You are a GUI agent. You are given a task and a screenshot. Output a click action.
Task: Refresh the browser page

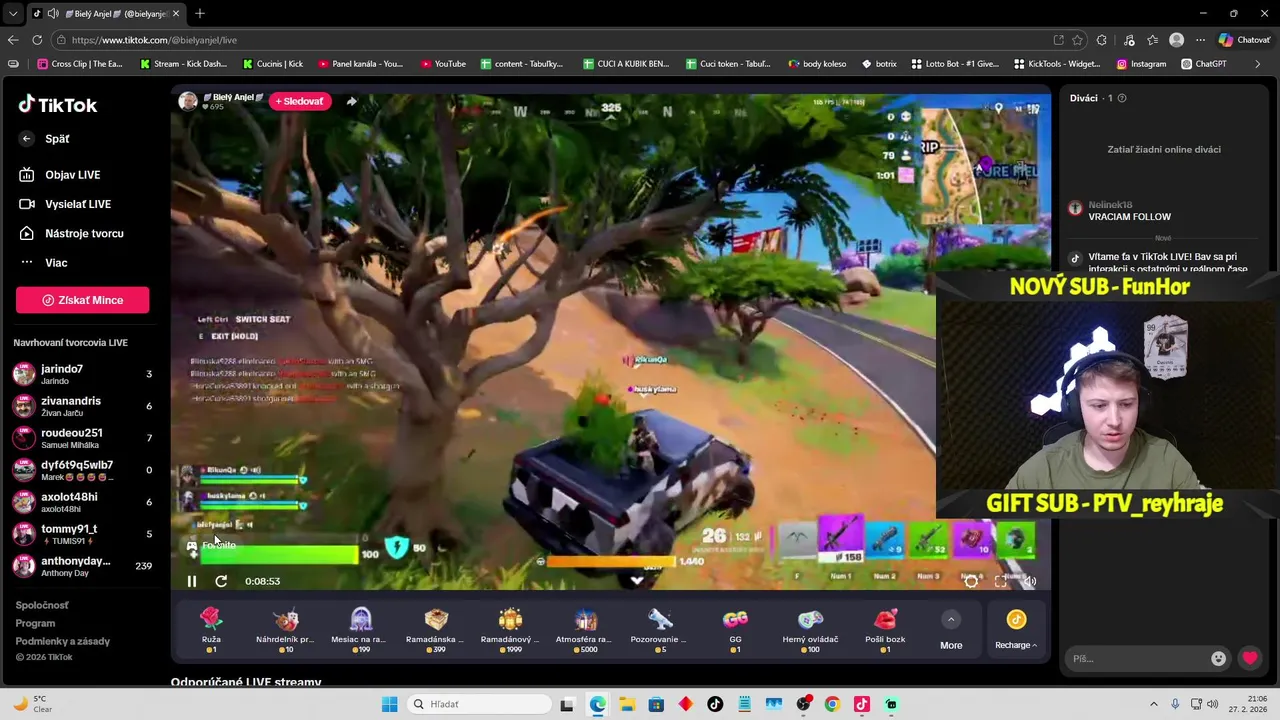[x=37, y=40]
